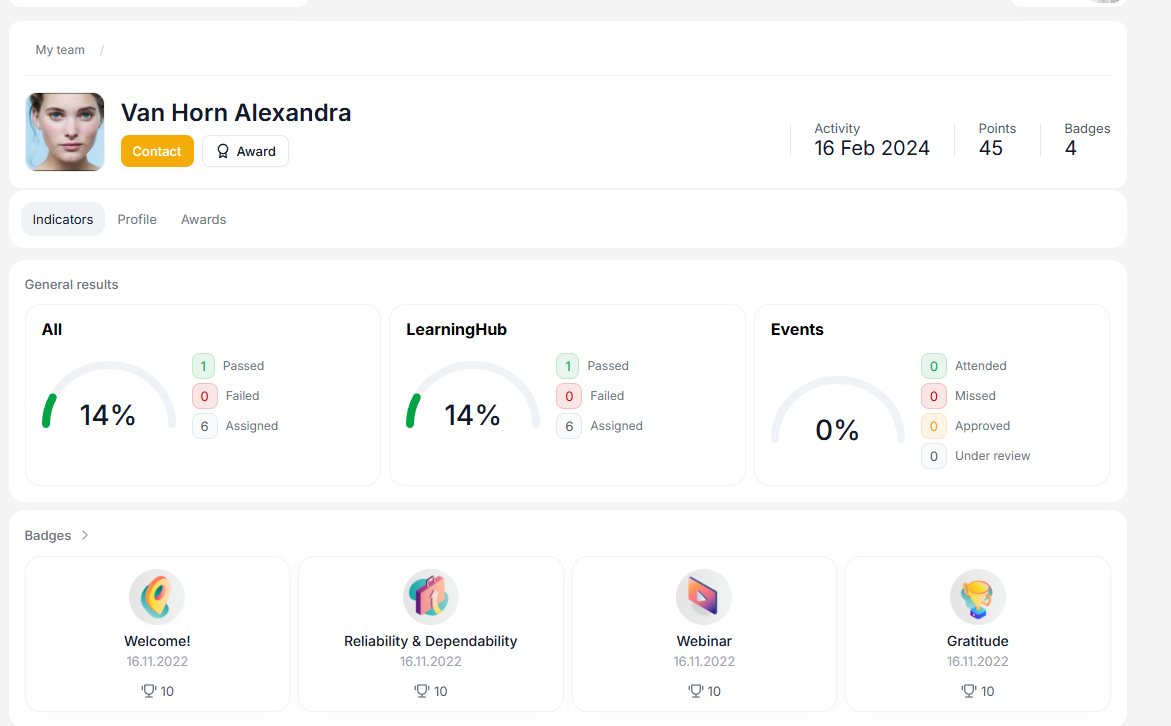The height and width of the screenshot is (726, 1171).
Task: Click trophy points icon under Gratitude badge
Action: click(x=968, y=691)
